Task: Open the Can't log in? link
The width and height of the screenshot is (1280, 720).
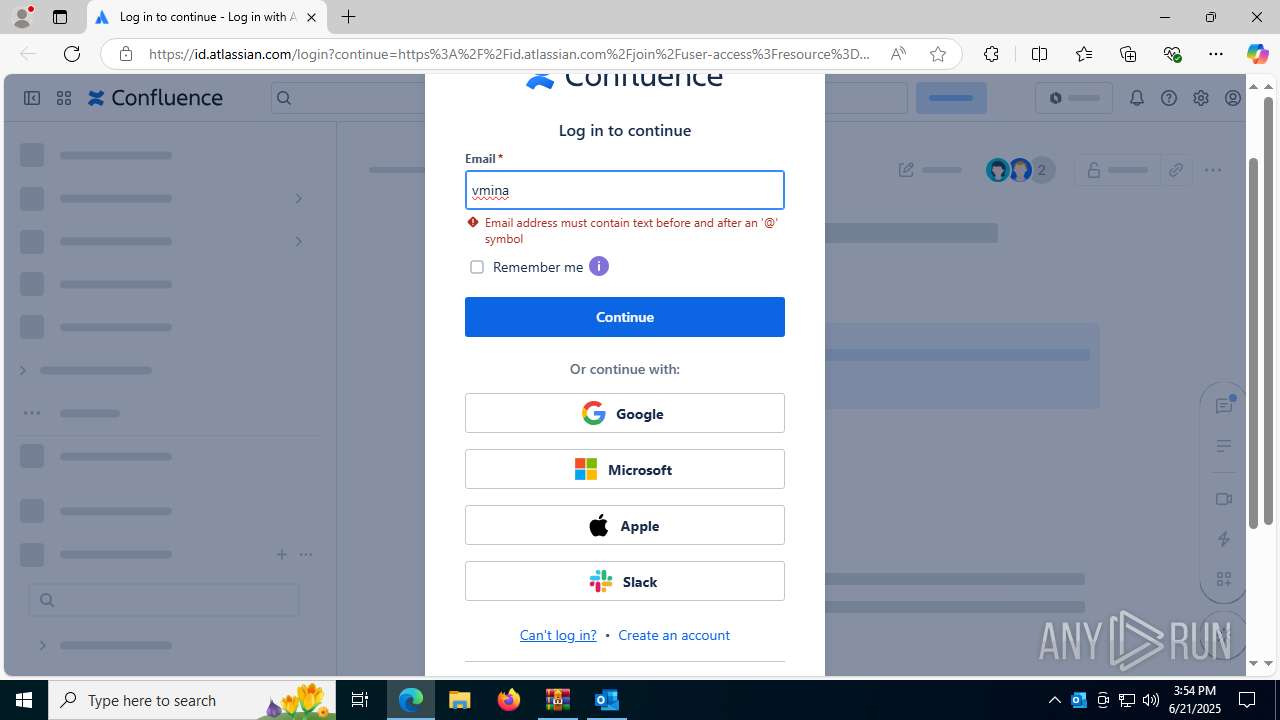Action: point(558,635)
